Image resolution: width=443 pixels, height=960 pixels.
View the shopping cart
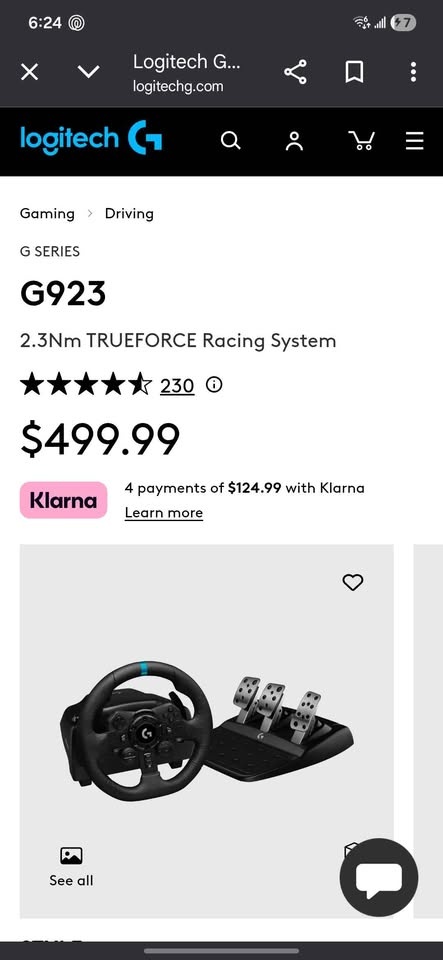(362, 141)
